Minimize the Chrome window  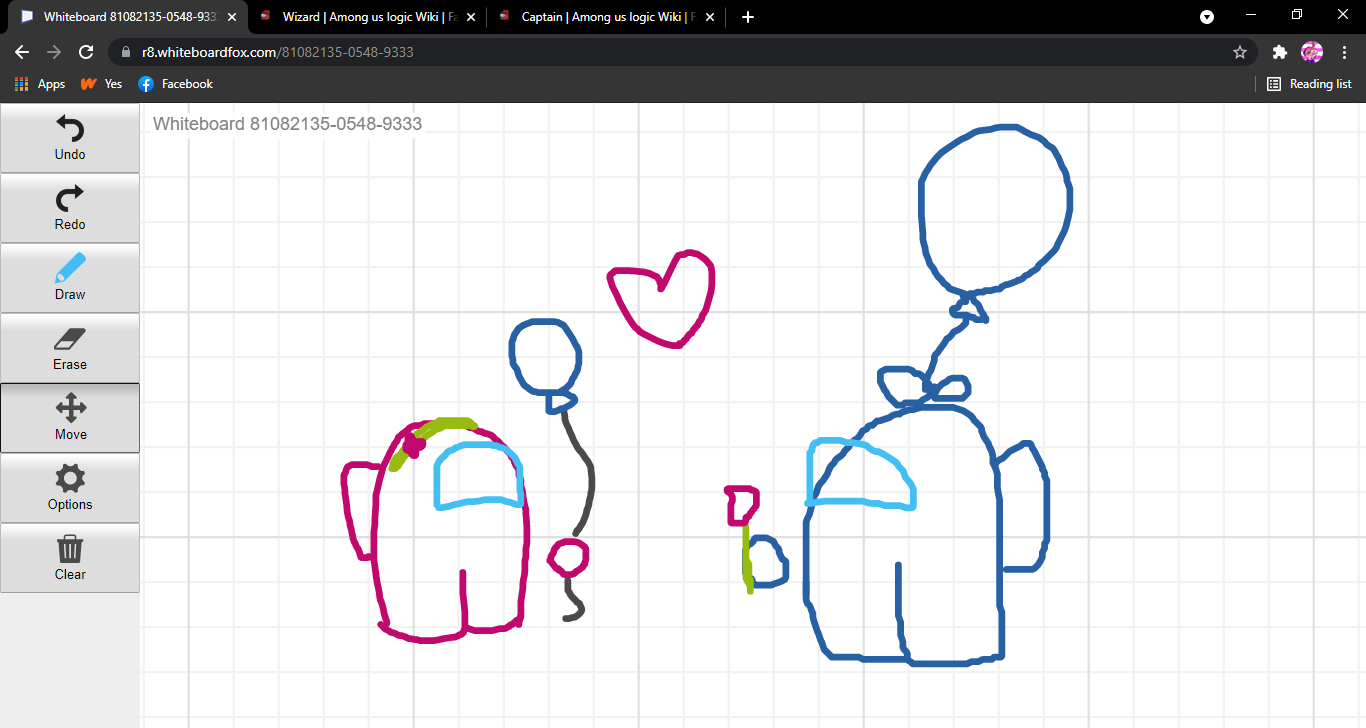[1251, 15]
